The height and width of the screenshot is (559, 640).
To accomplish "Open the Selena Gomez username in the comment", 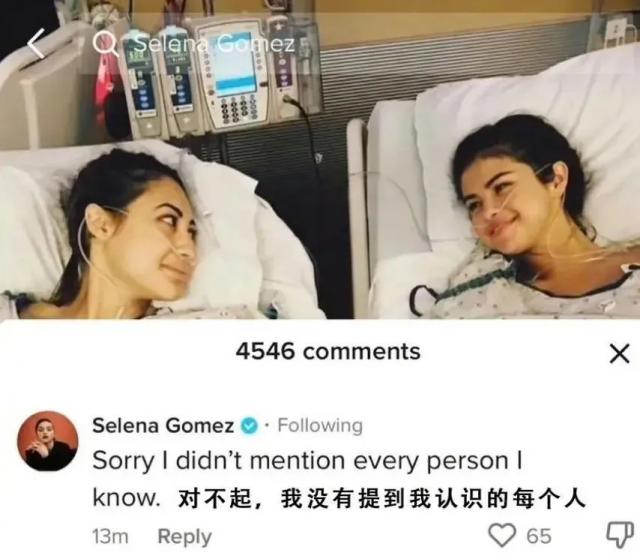I will coord(163,426).
